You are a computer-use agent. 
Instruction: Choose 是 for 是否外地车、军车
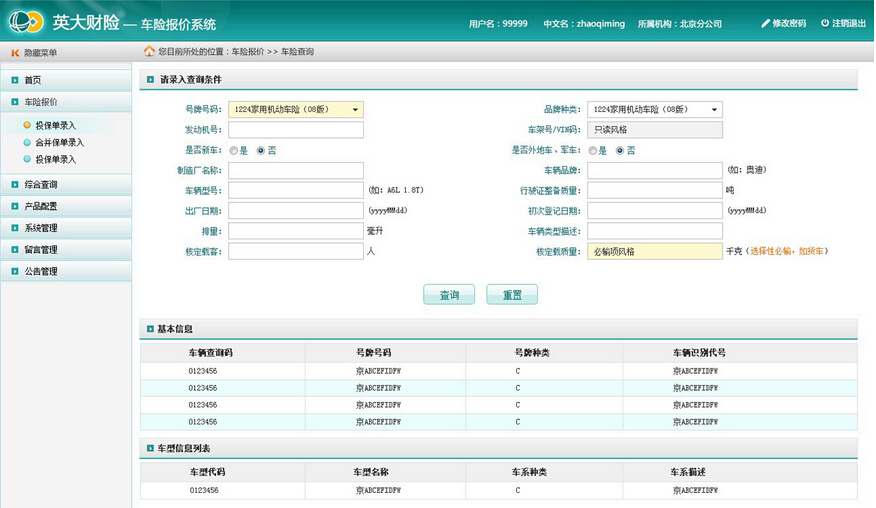point(593,150)
